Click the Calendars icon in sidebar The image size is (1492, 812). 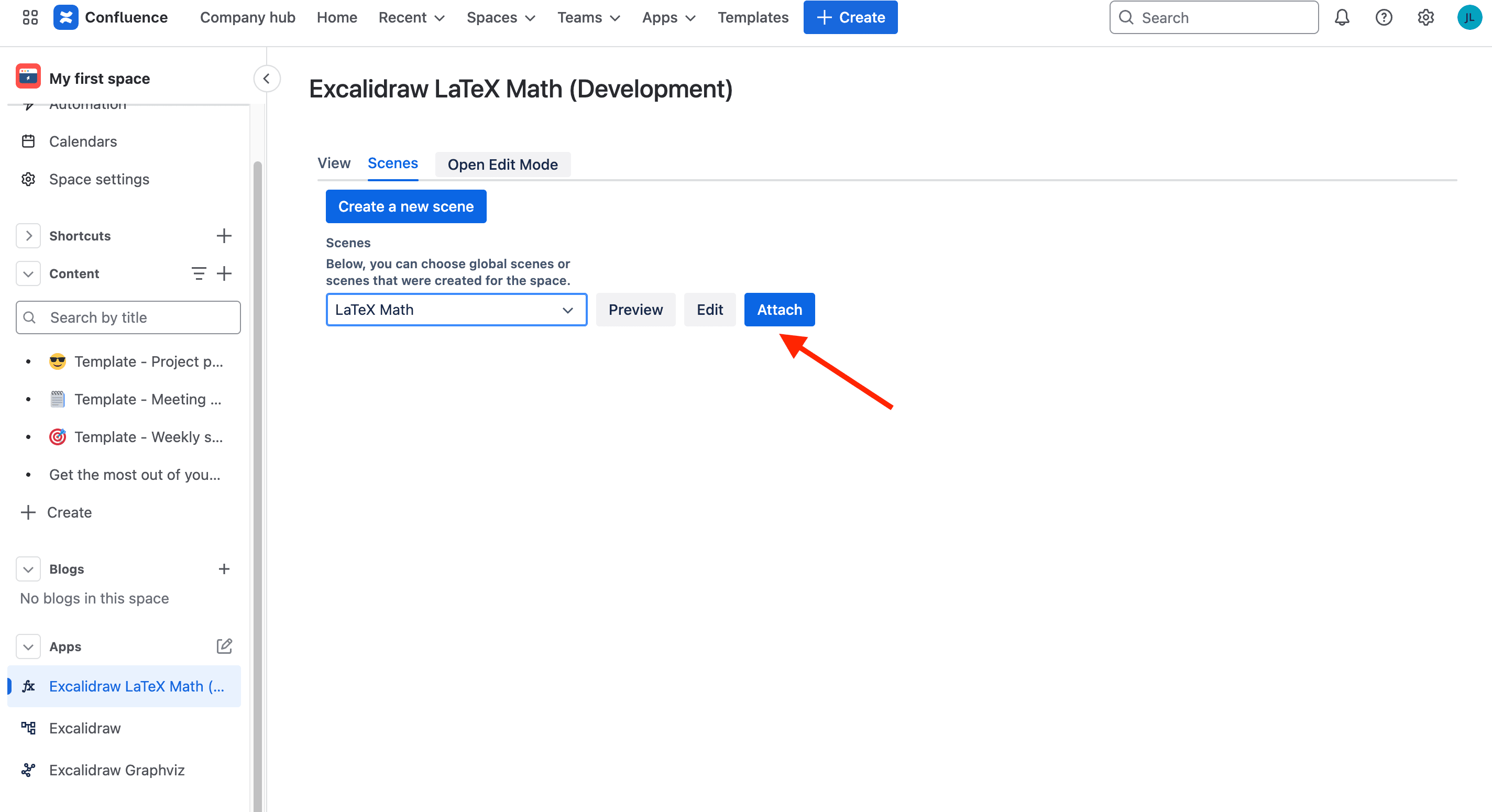click(28, 141)
